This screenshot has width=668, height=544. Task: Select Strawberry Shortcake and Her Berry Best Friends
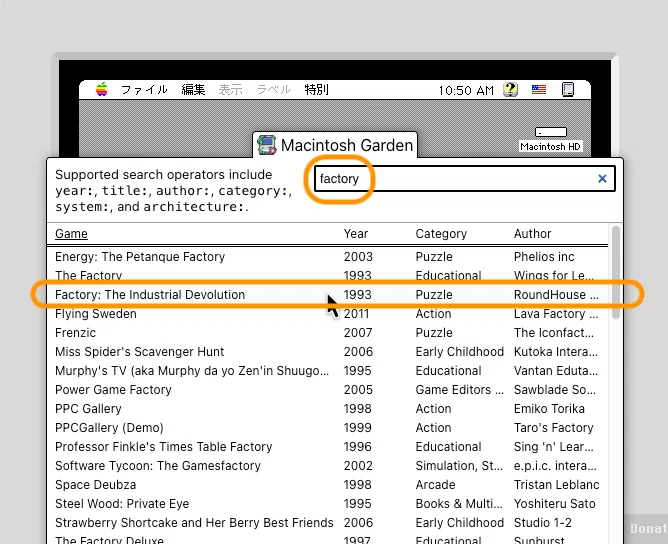tap(327, 522)
